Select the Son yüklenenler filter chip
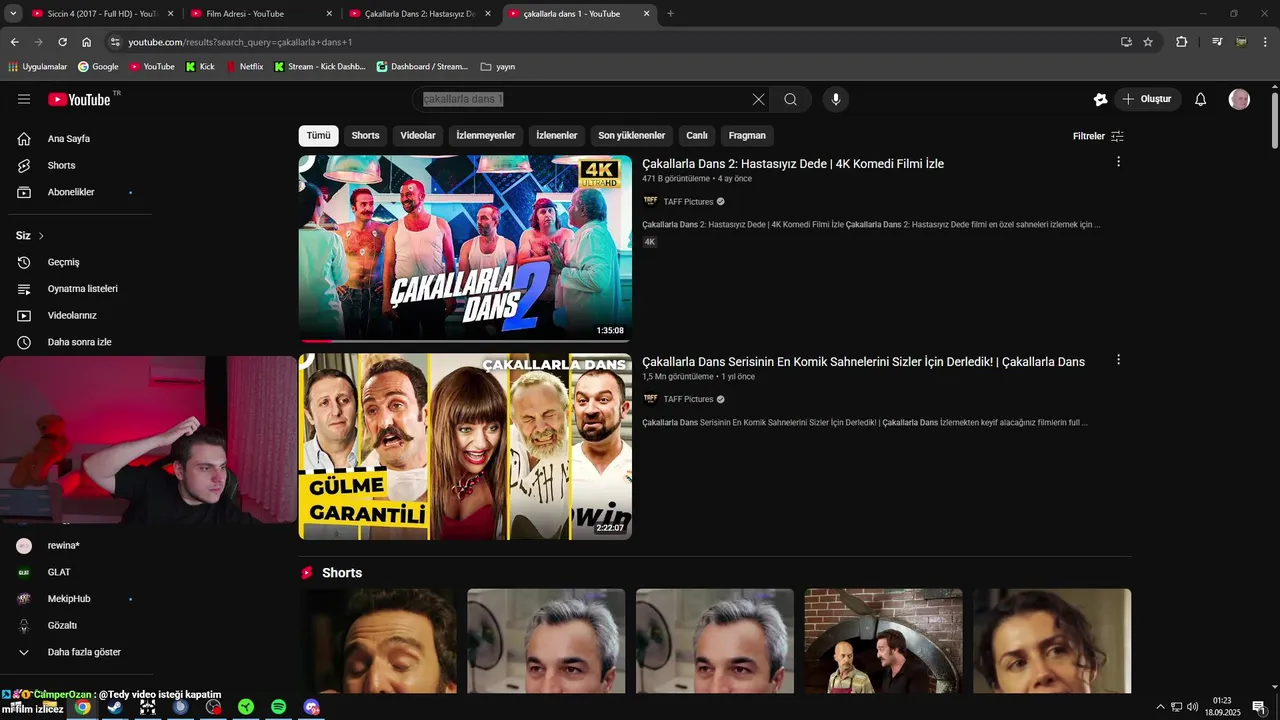This screenshot has height=720, width=1280. (x=632, y=136)
